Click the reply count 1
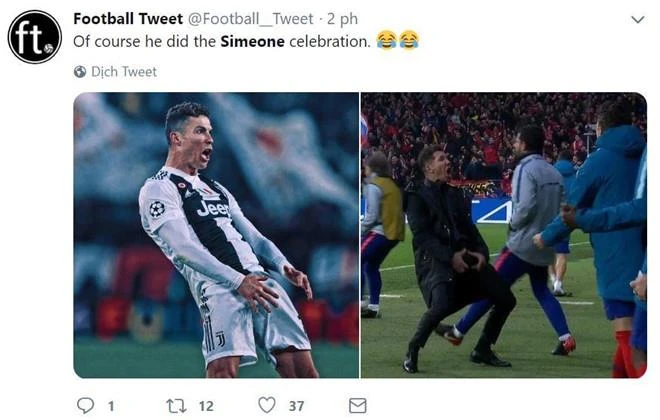The image size is (660, 420). 111,404
